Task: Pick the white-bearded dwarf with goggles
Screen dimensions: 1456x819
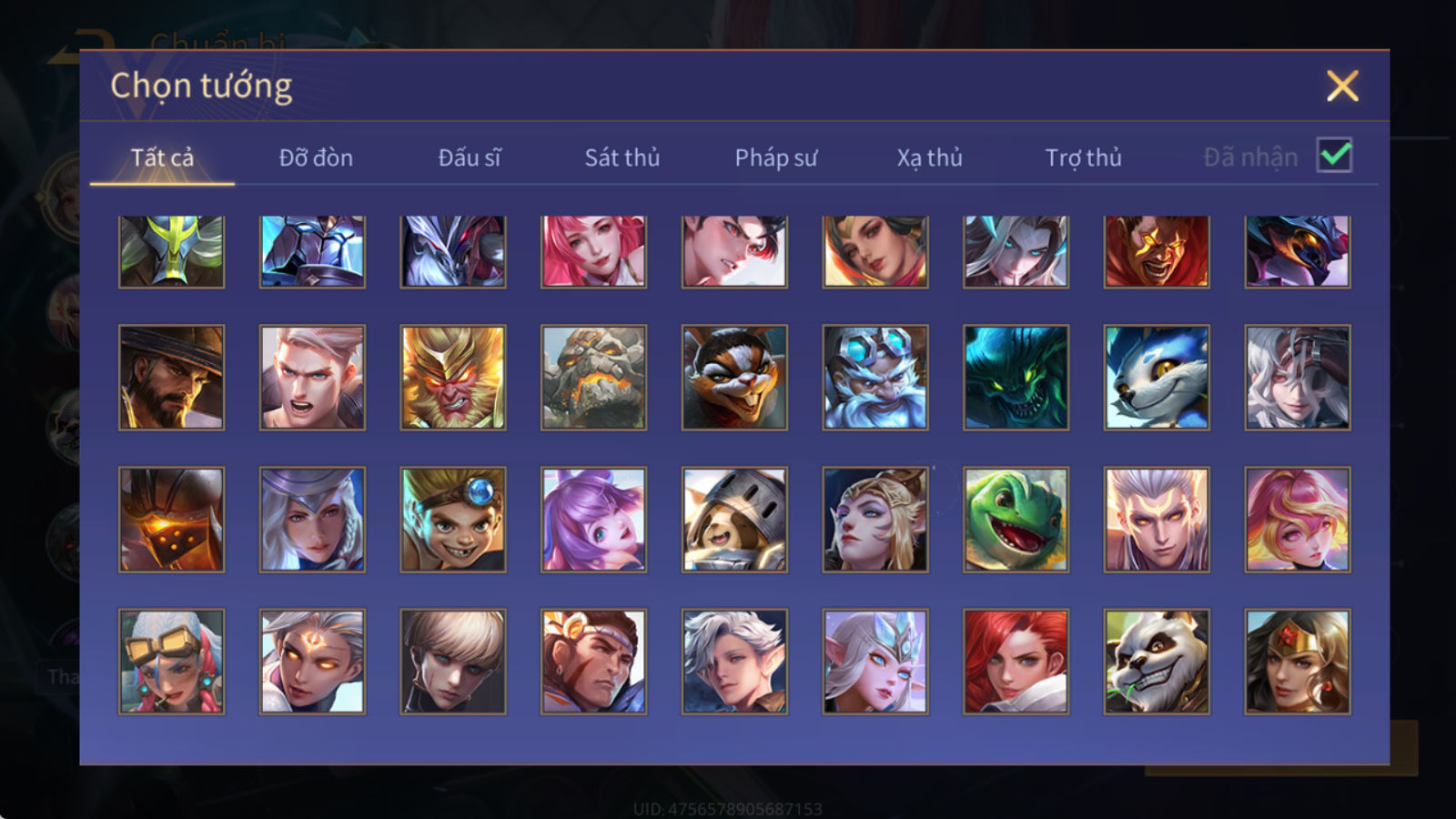Action: [875, 378]
